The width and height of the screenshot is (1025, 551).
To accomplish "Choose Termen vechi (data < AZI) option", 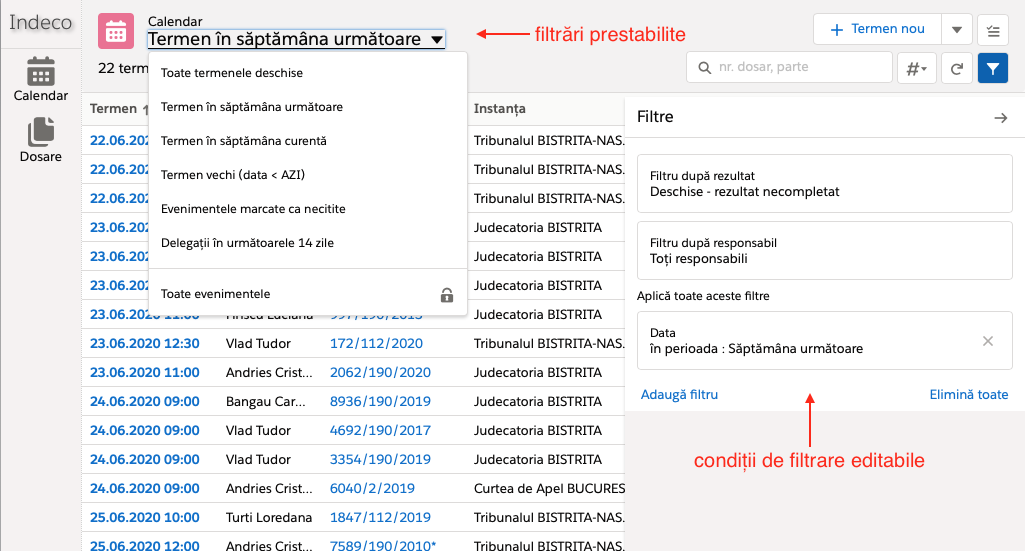I will pyautogui.click(x=233, y=175).
